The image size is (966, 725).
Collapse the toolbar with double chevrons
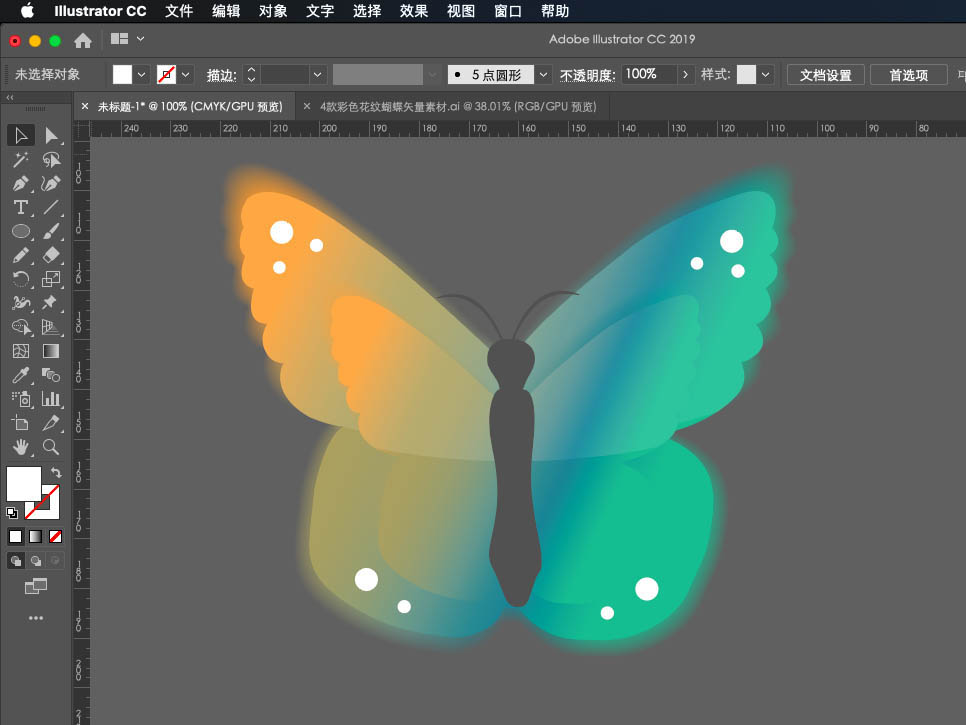pyautogui.click(x=9, y=97)
